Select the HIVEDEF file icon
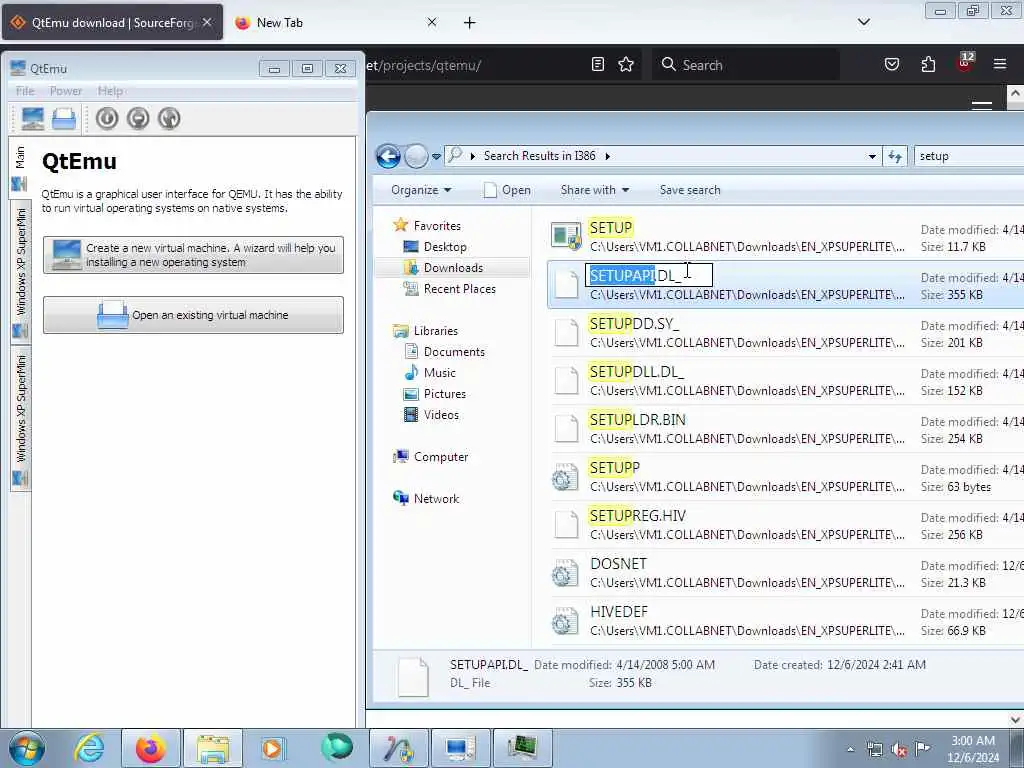The image size is (1024, 768). tap(566, 621)
